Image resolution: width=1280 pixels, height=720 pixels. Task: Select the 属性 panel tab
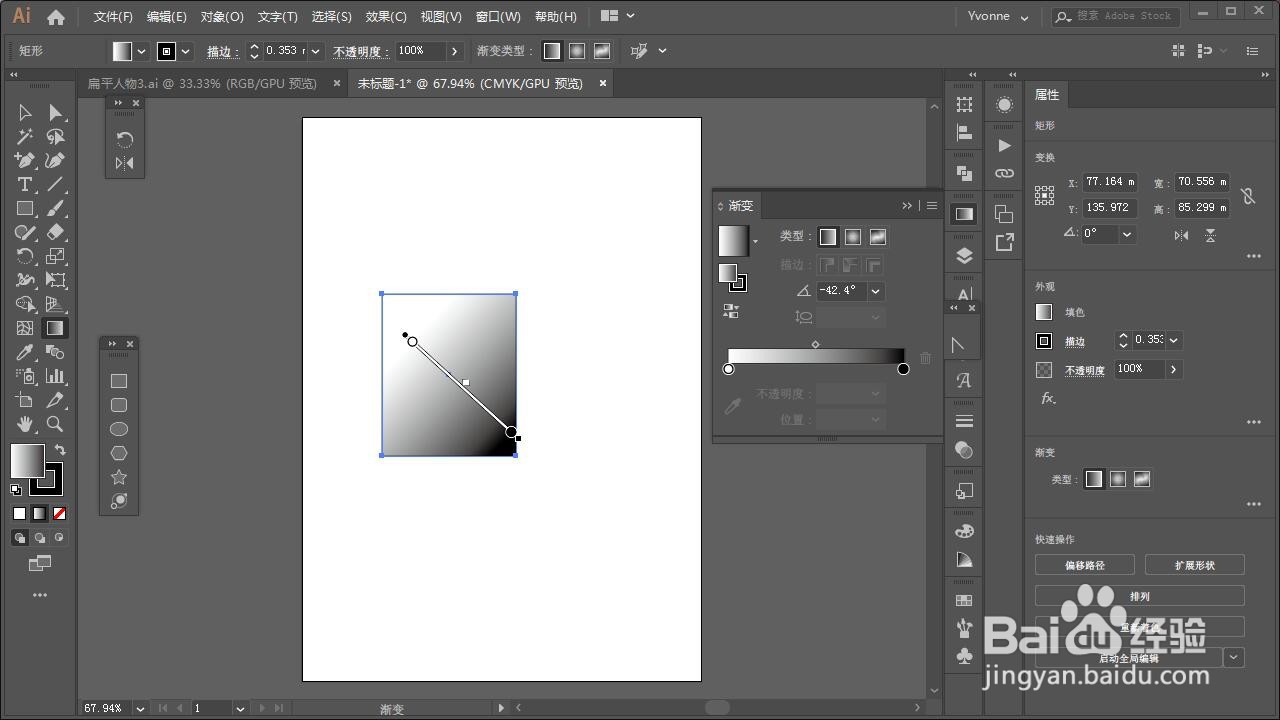[1047, 95]
